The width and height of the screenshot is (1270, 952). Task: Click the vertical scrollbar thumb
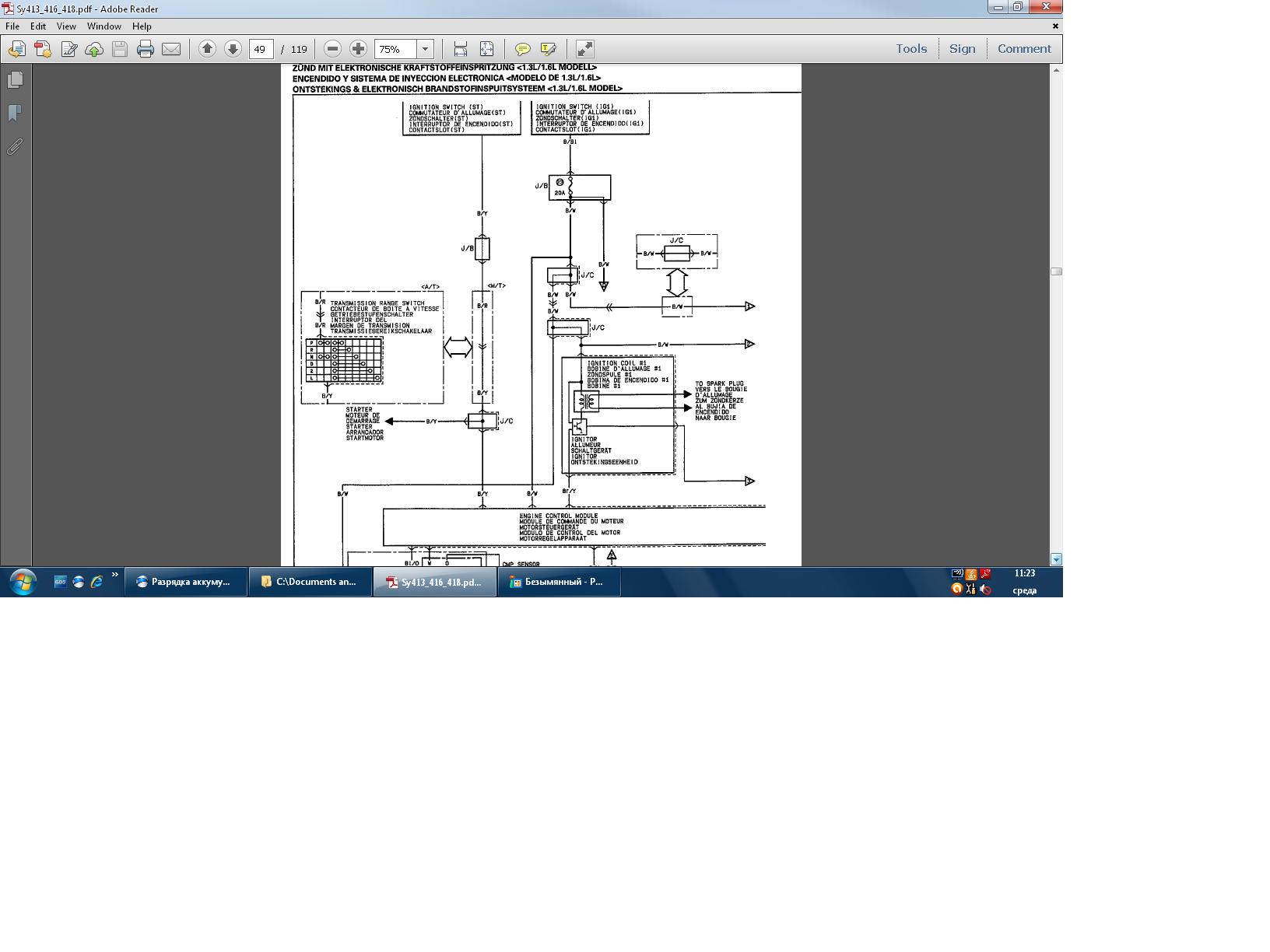1056,271
